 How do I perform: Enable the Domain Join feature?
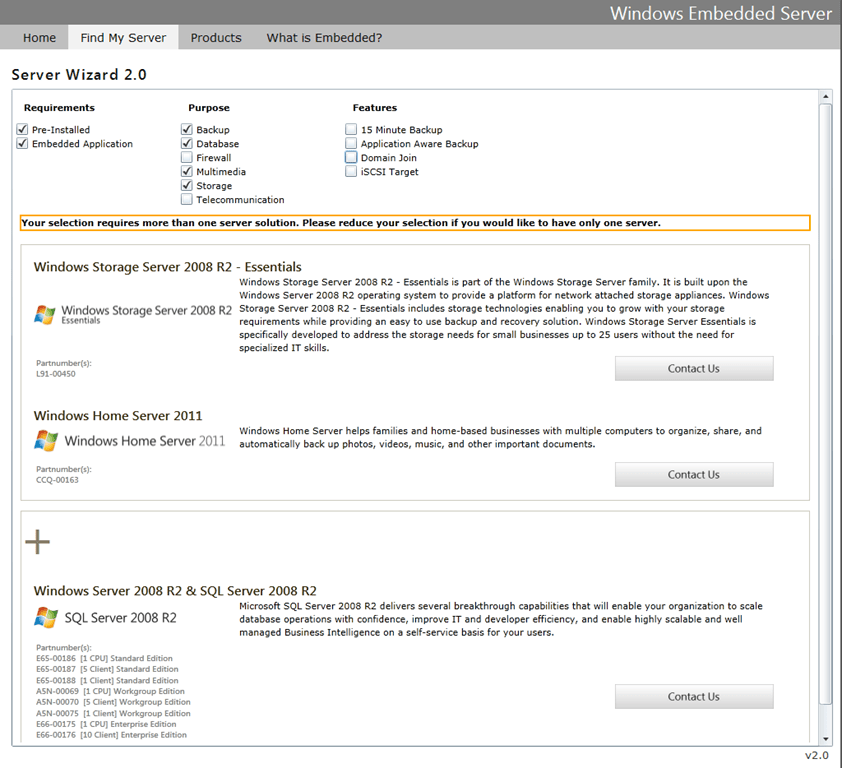(351, 157)
